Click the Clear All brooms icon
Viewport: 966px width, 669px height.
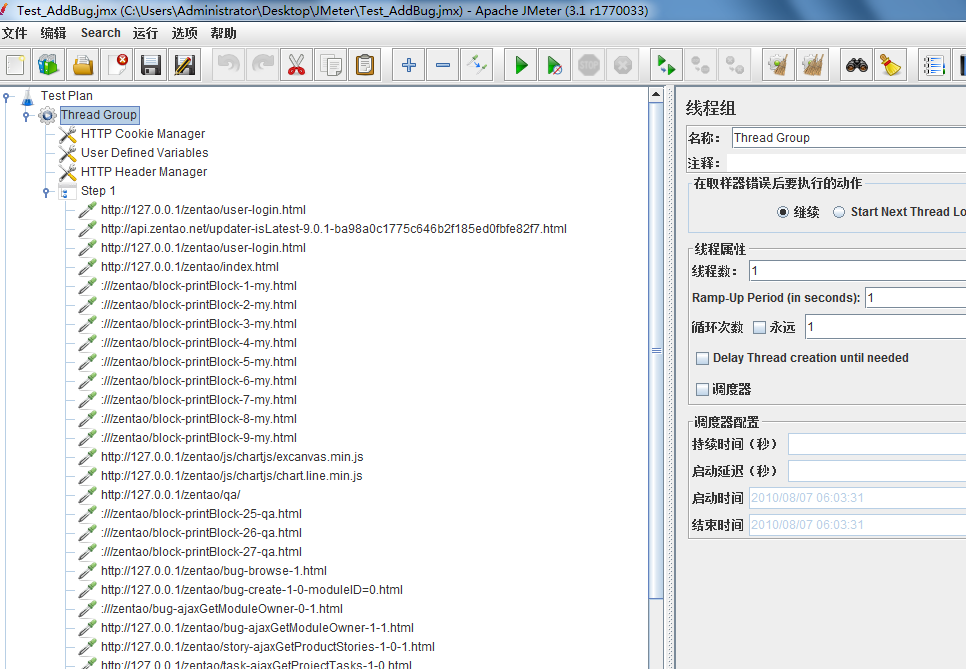[812, 65]
